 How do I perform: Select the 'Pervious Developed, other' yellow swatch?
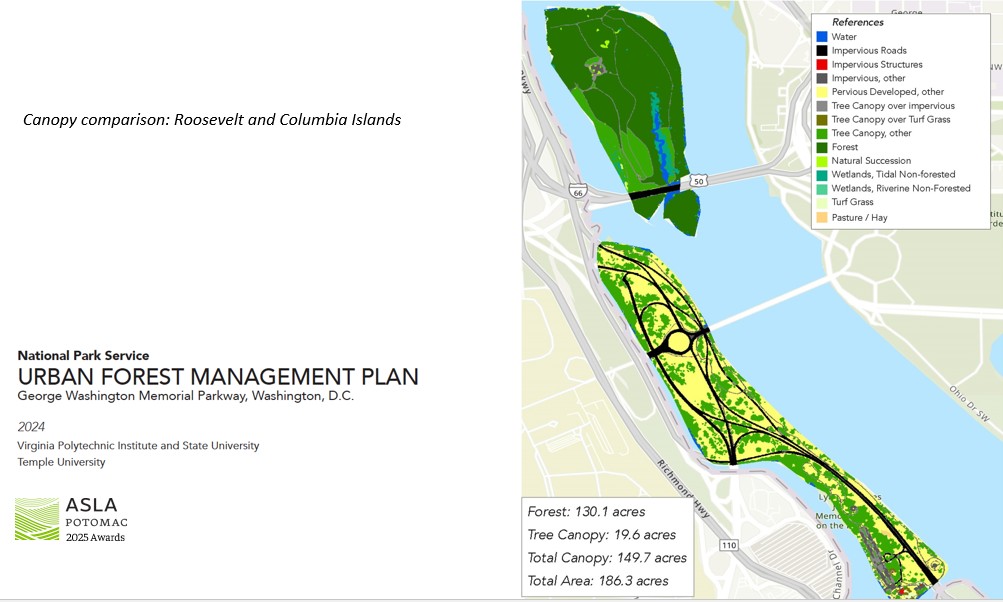[x=822, y=92]
